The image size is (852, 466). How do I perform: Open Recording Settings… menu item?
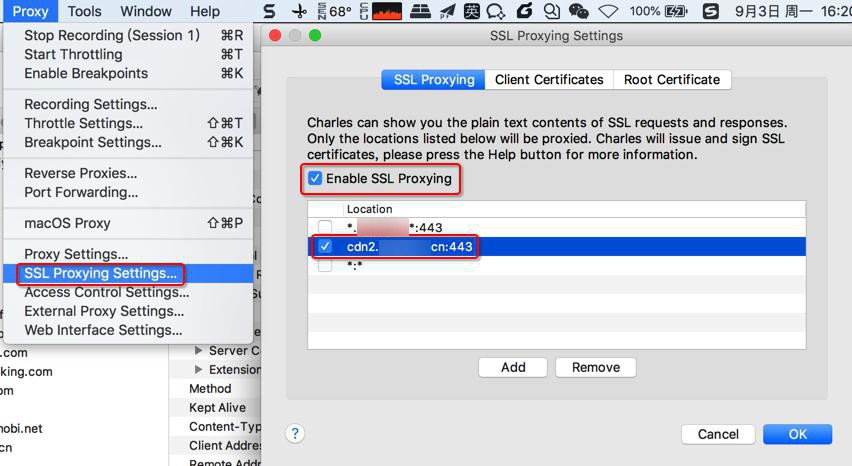[x=128, y=104]
